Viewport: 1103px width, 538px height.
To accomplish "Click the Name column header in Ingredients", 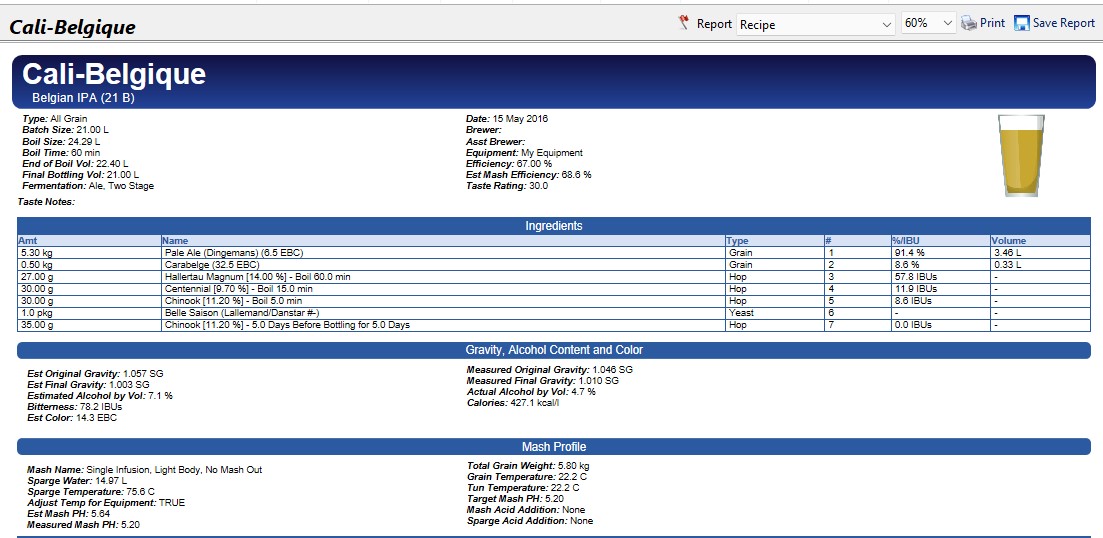I will coord(175,241).
